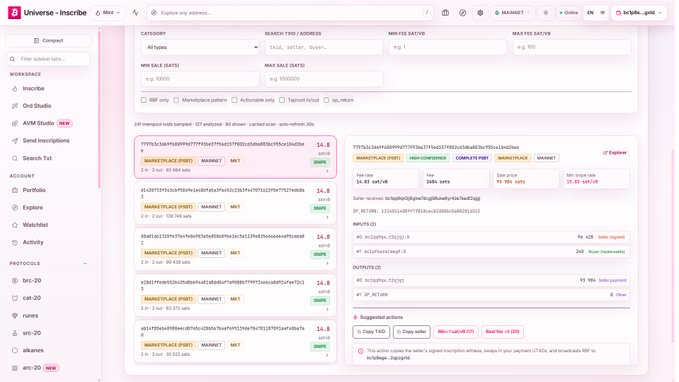Image resolution: width=679 pixels, height=382 pixels.
Task: Enable the Taproot in/out checkbox
Action: [x=282, y=100]
